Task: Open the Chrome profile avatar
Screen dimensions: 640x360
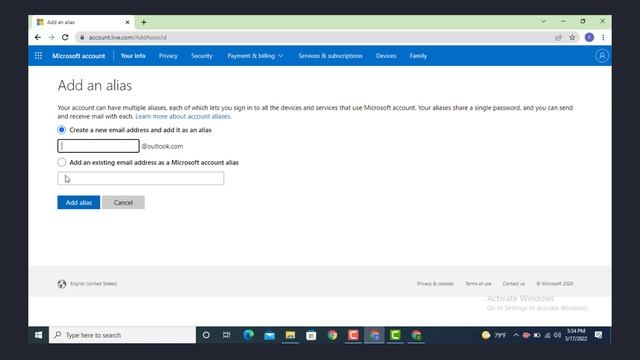Action: point(589,37)
